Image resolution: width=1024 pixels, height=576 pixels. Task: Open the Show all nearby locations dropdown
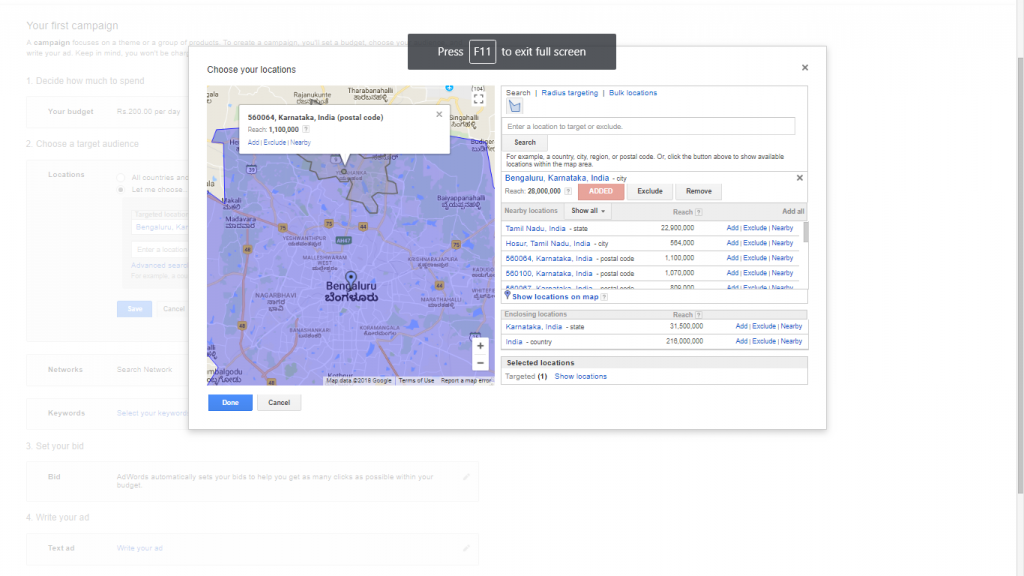pos(588,212)
